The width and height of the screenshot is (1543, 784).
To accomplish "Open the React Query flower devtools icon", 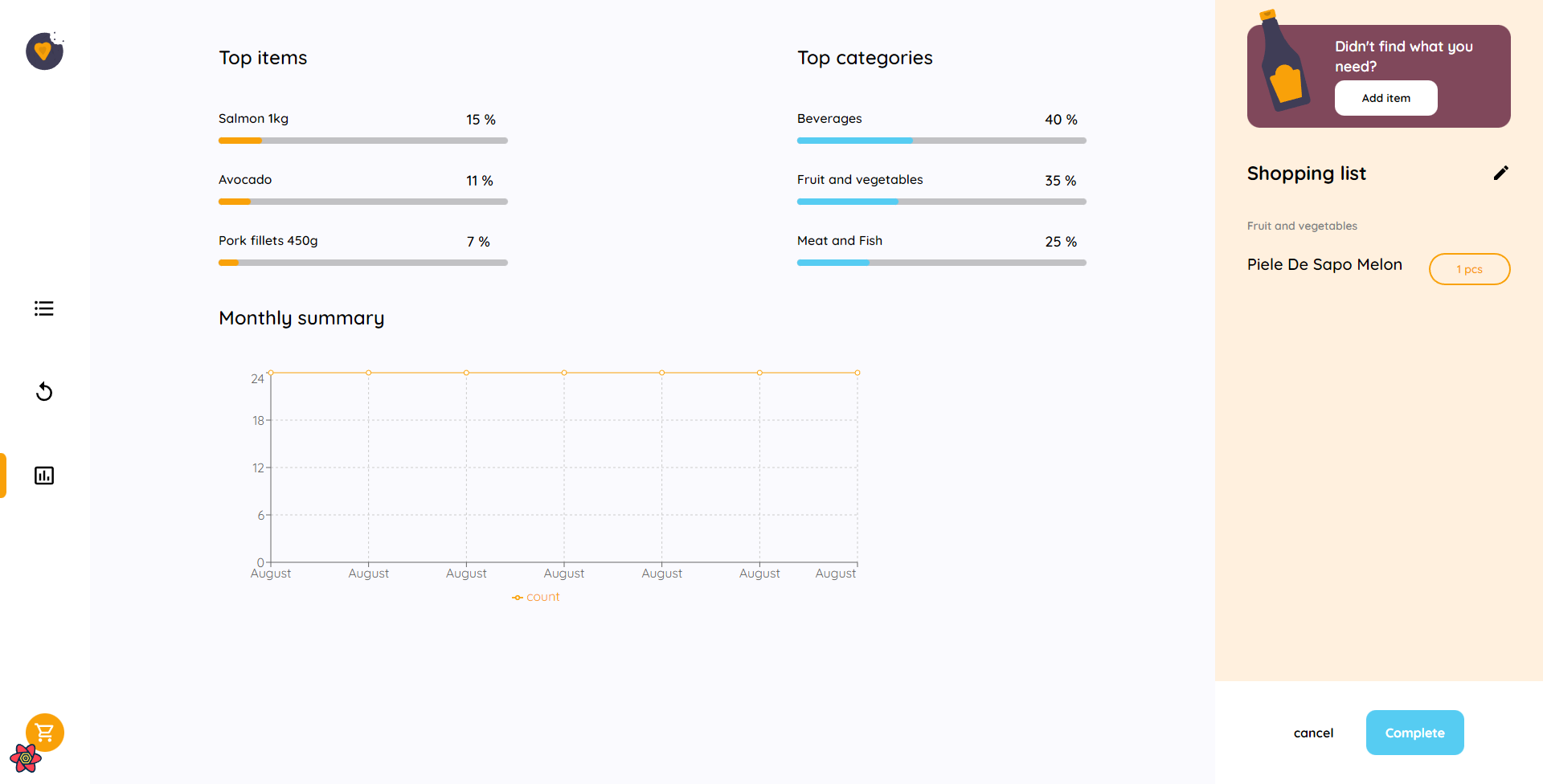I will pos(26,758).
